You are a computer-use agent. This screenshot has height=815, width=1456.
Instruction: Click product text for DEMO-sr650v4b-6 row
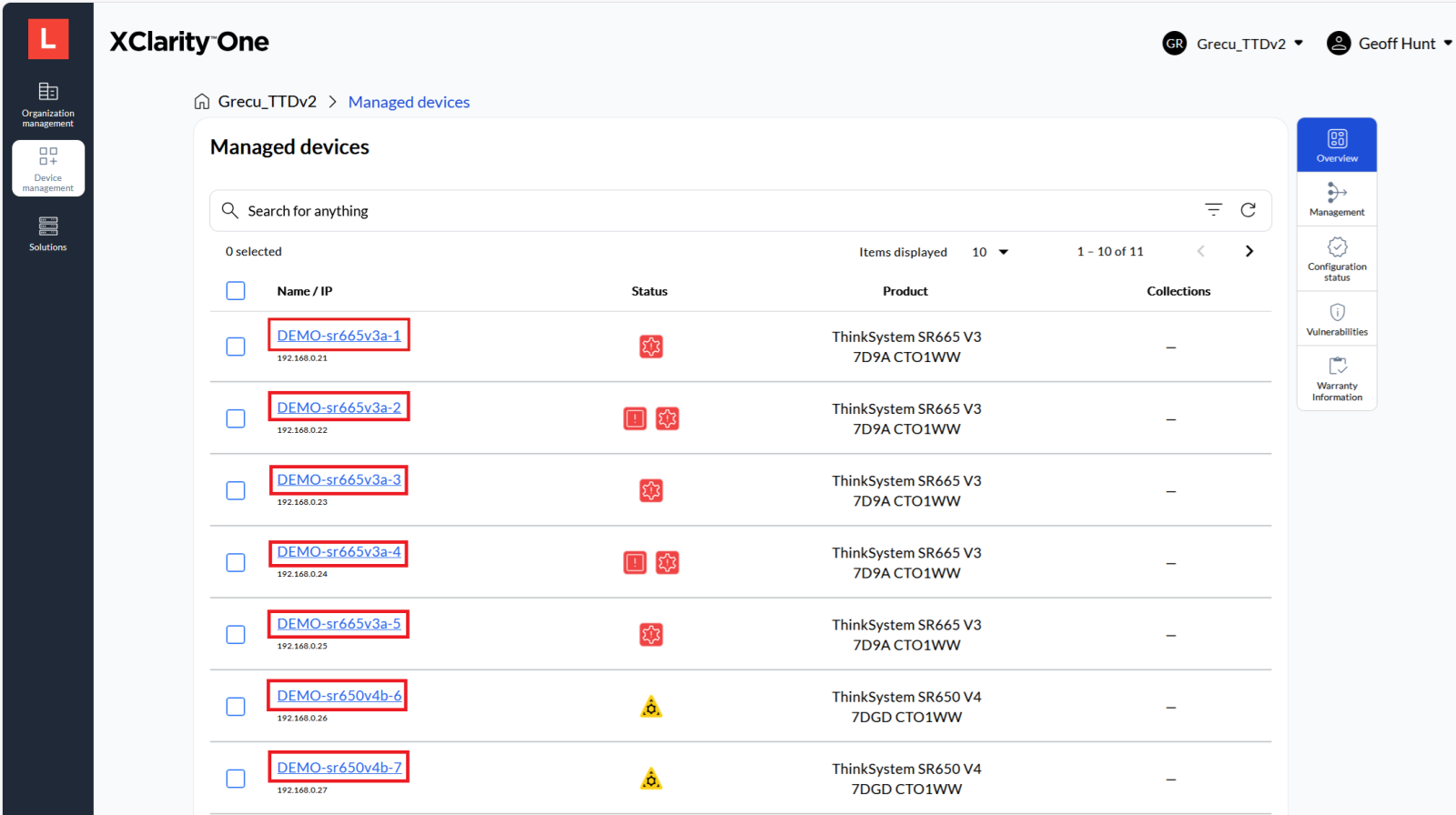(906, 707)
